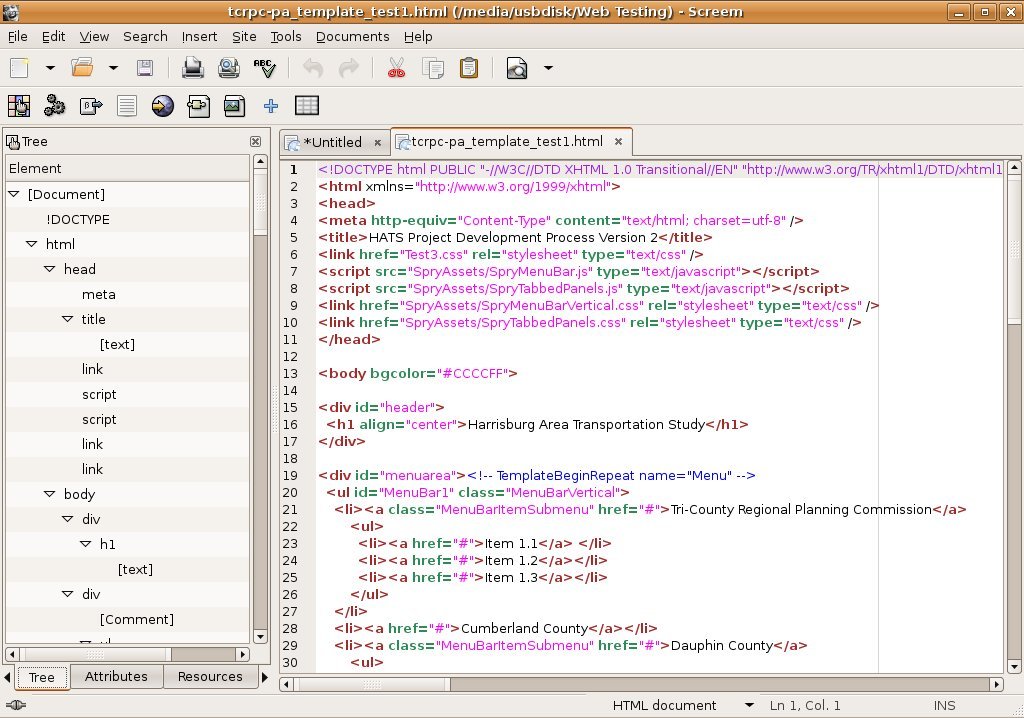Image resolution: width=1024 pixels, height=718 pixels.
Task: Click the Insert Image icon
Action: pos(234,105)
